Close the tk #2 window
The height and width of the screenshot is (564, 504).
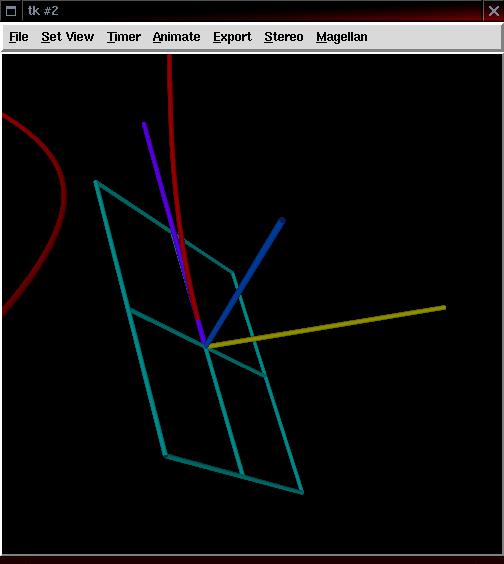point(494,11)
